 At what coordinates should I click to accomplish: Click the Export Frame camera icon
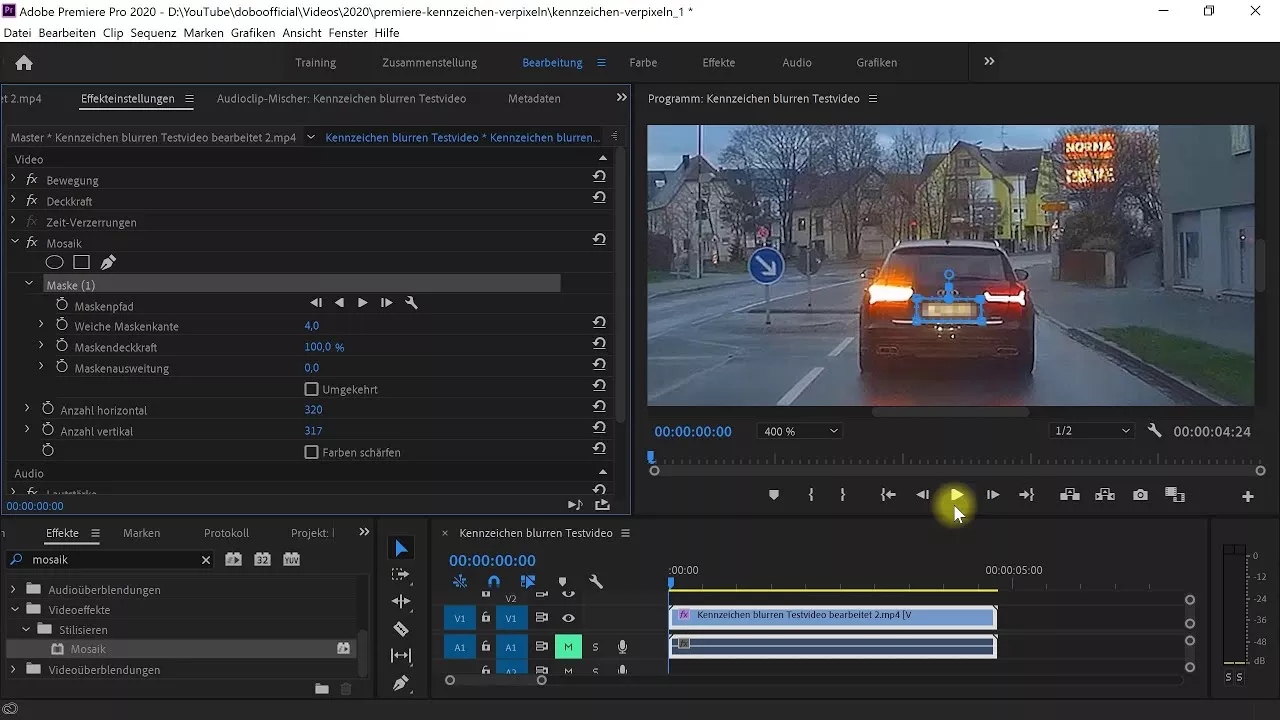point(1139,494)
